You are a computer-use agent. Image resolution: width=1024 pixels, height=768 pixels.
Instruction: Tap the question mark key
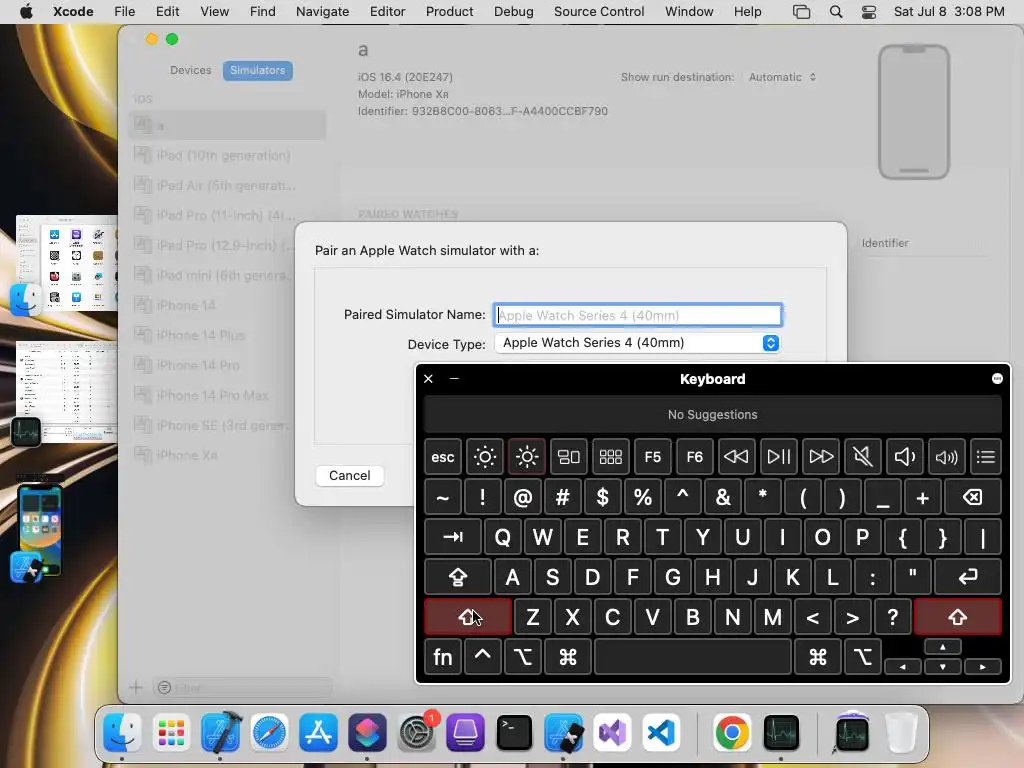(893, 616)
